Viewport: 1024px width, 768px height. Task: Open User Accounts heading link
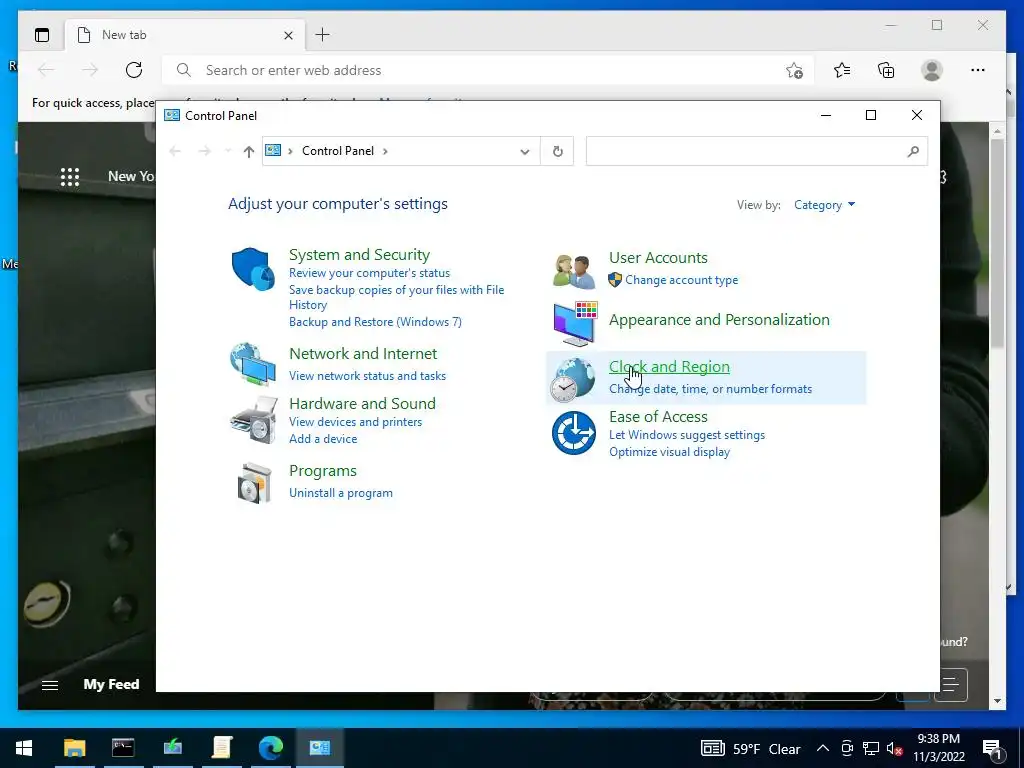pos(658,258)
